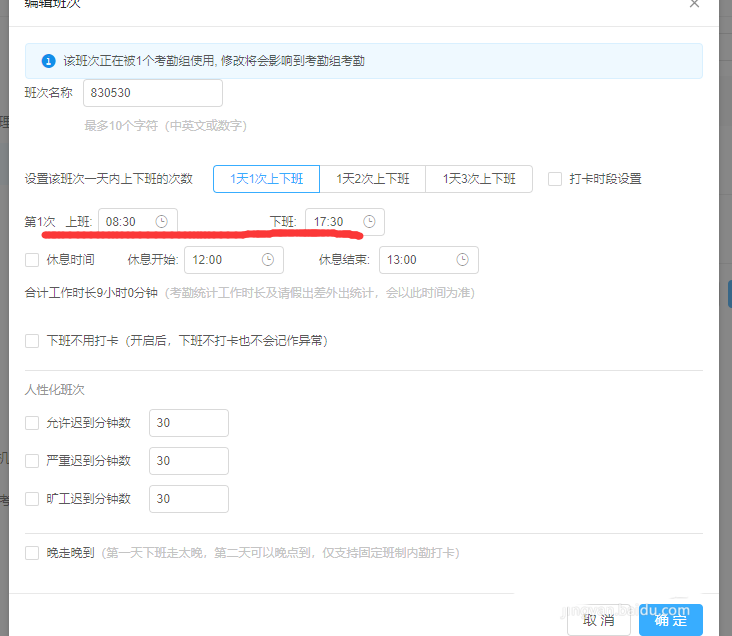732x636 pixels.
Task: Click clock icon in 上班 time field
Action: (162, 221)
